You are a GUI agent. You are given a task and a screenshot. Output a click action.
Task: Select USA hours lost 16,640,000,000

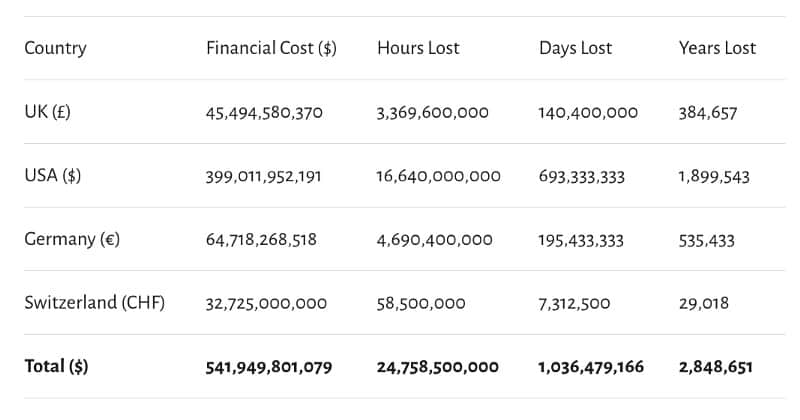click(438, 177)
